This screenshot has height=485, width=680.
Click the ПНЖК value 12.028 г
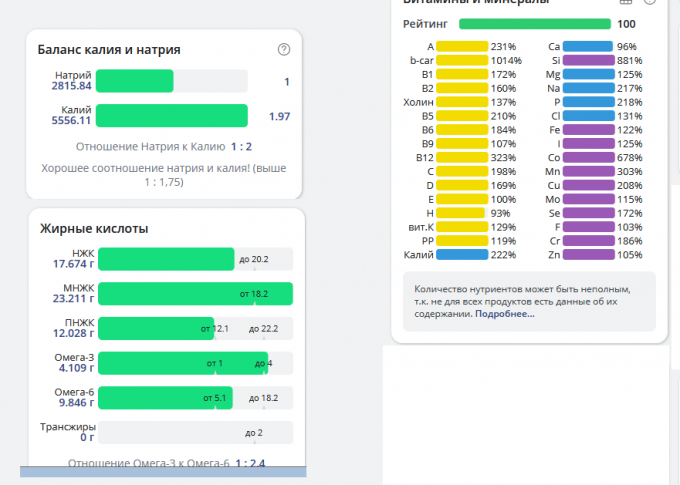pyautogui.click(x=73, y=333)
